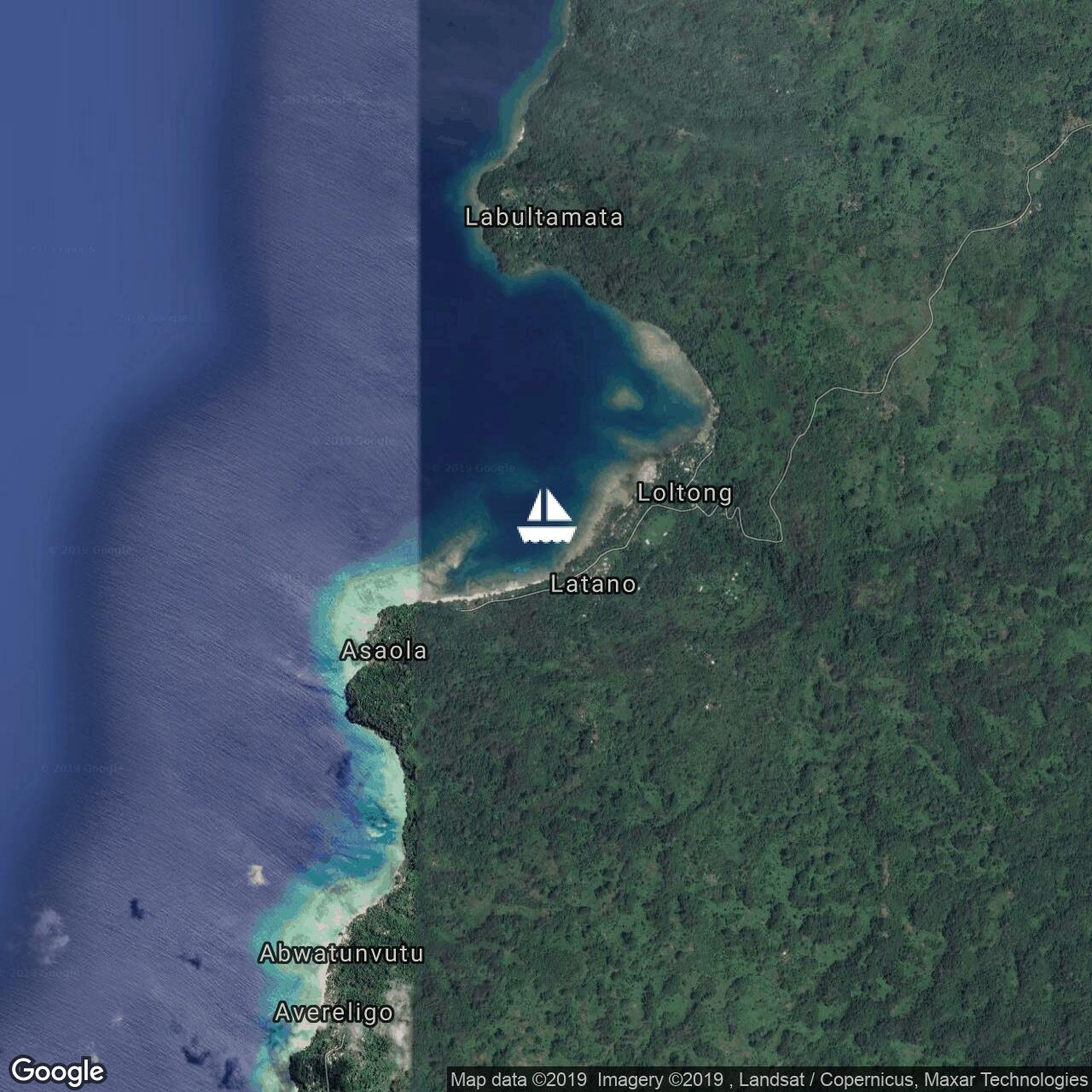
Task: Click the Latano place label
Action: tap(593, 584)
